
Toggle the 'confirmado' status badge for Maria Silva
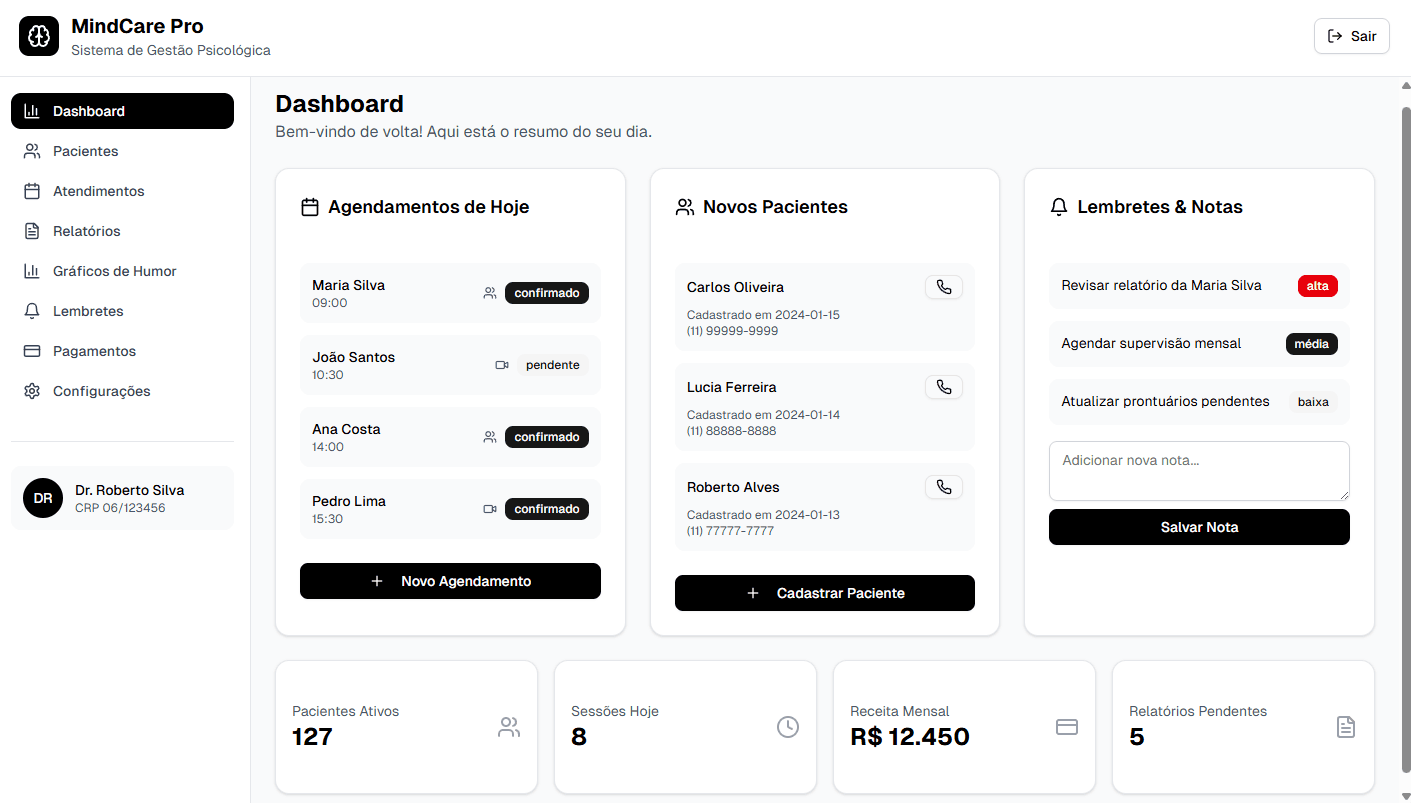pos(546,293)
